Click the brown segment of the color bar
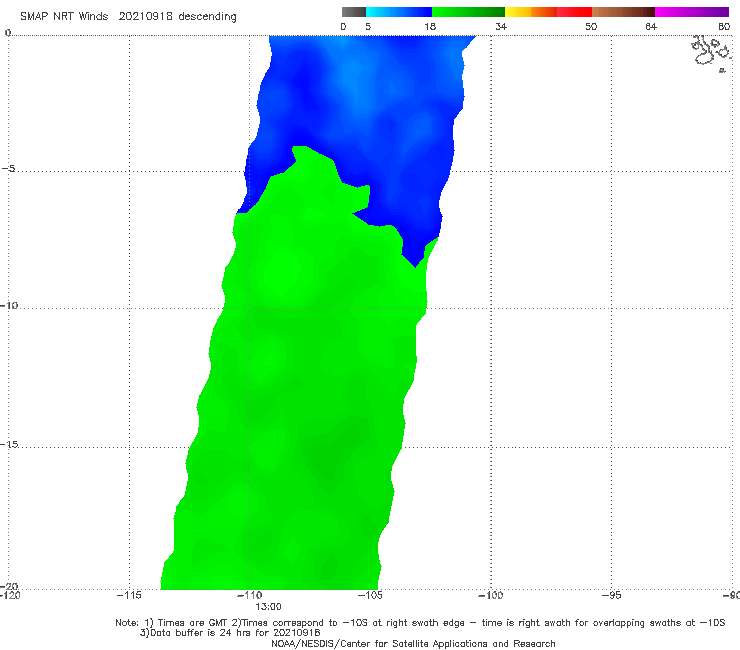 coord(623,12)
